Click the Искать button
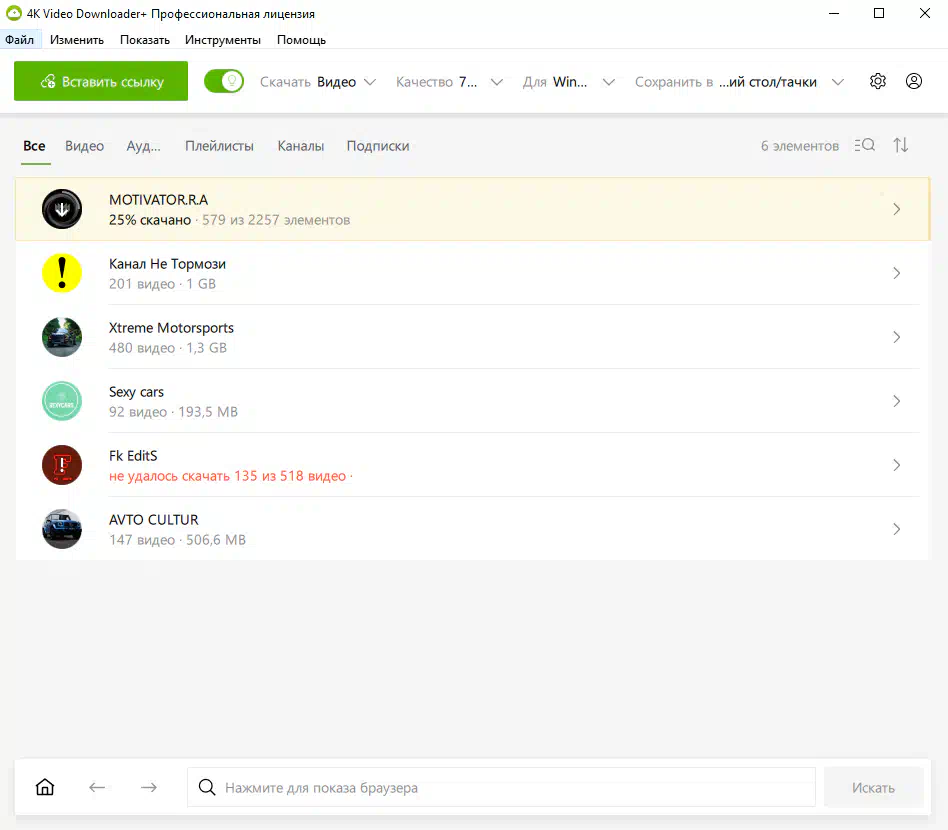The height and width of the screenshot is (830, 948). tap(874, 787)
